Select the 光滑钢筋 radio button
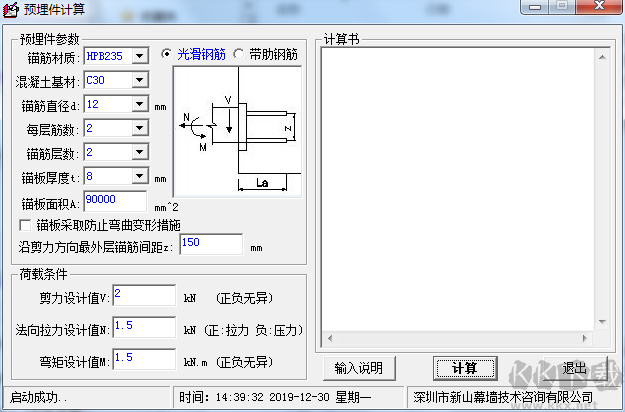This screenshot has width=625, height=412. (x=167, y=54)
